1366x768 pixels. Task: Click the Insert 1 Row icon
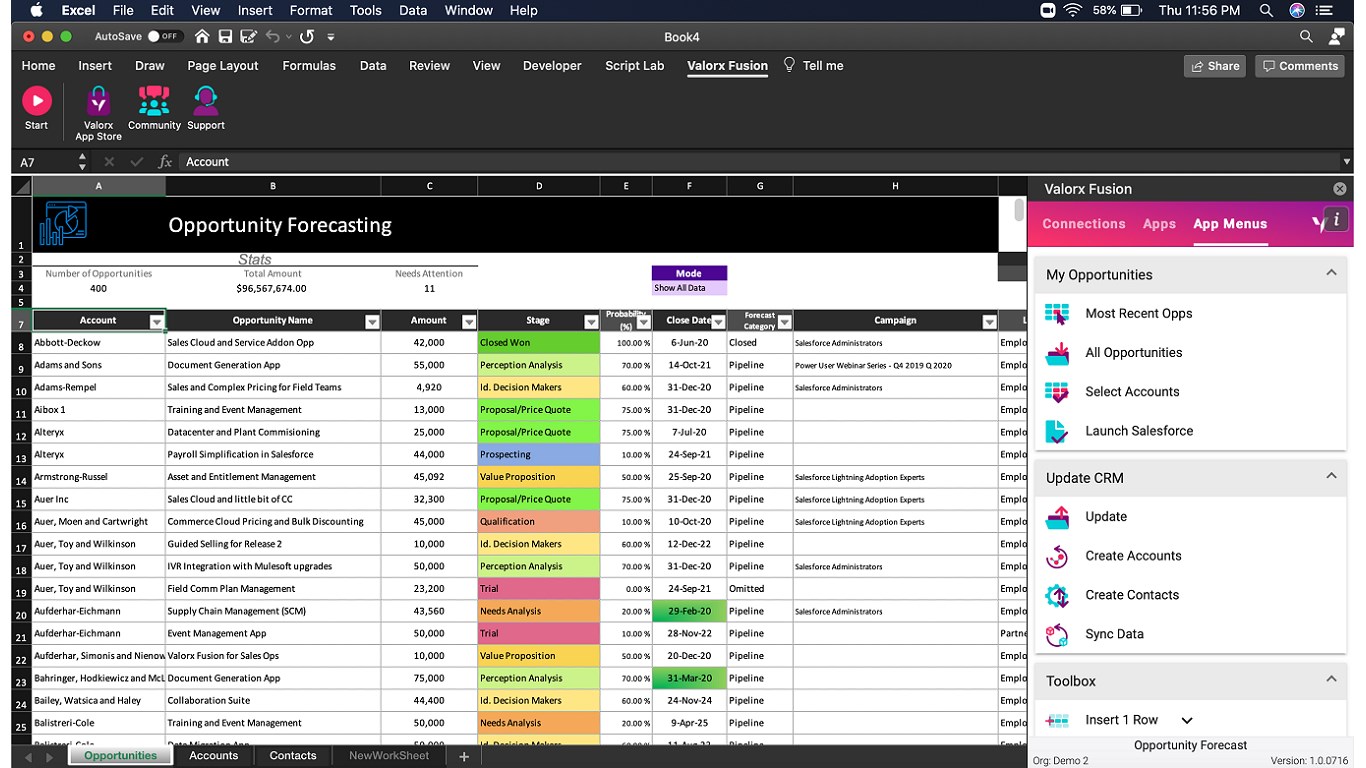click(1057, 720)
